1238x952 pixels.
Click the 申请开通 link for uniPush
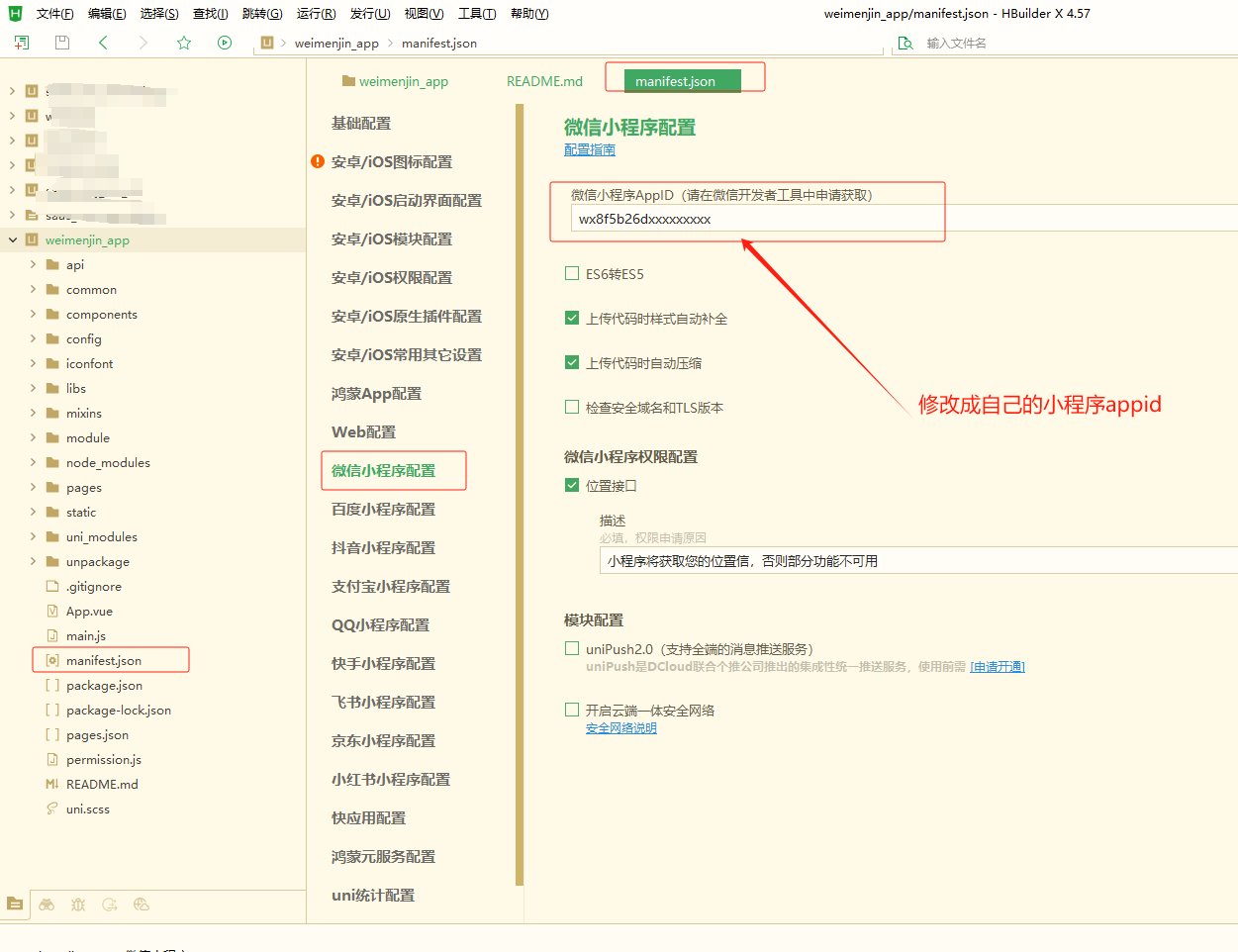pos(998,667)
